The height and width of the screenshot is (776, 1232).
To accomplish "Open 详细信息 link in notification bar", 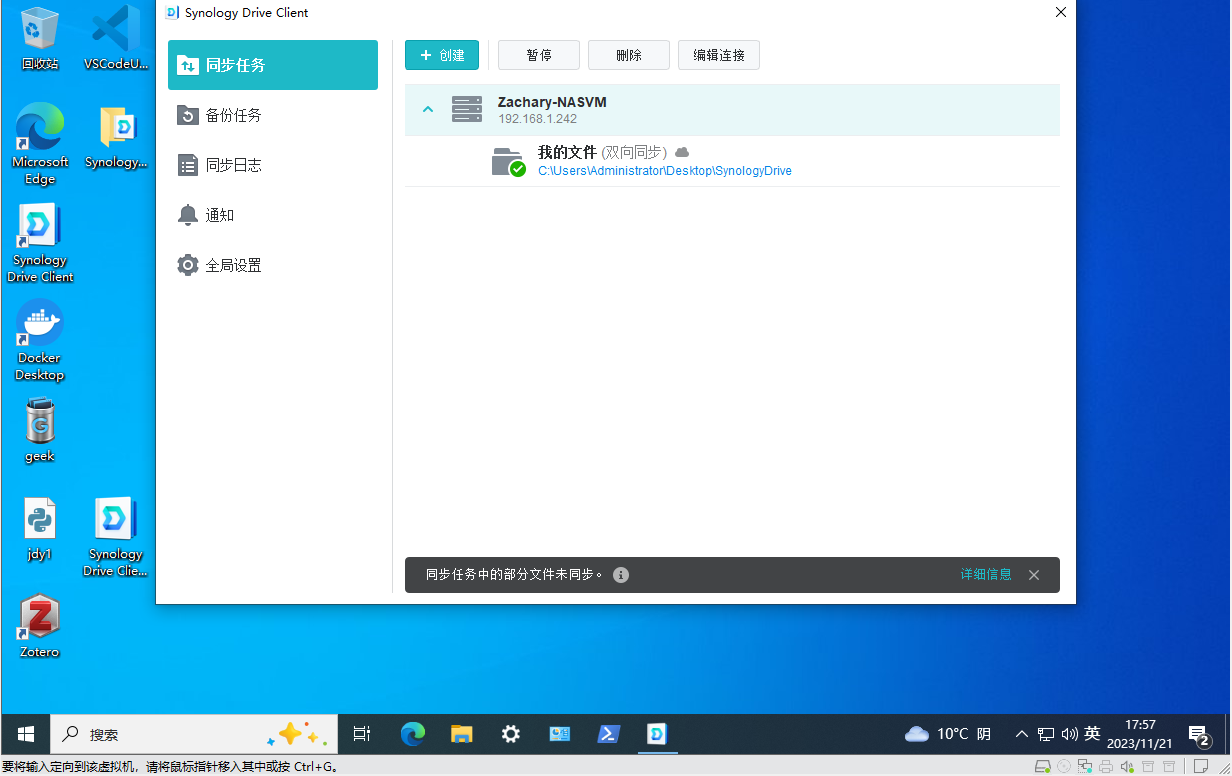I will [986, 575].
